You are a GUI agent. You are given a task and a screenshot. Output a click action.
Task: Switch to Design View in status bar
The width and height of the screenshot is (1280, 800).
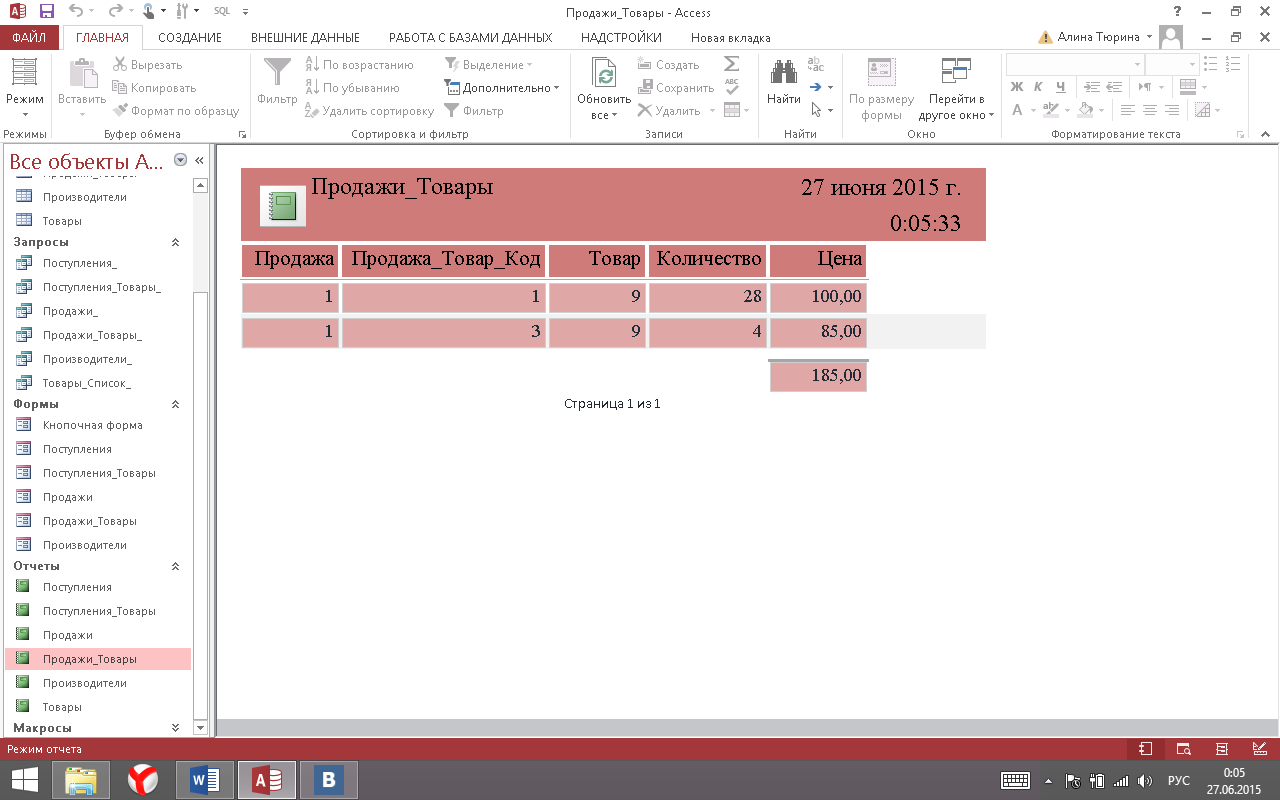tap(1259, 748)
